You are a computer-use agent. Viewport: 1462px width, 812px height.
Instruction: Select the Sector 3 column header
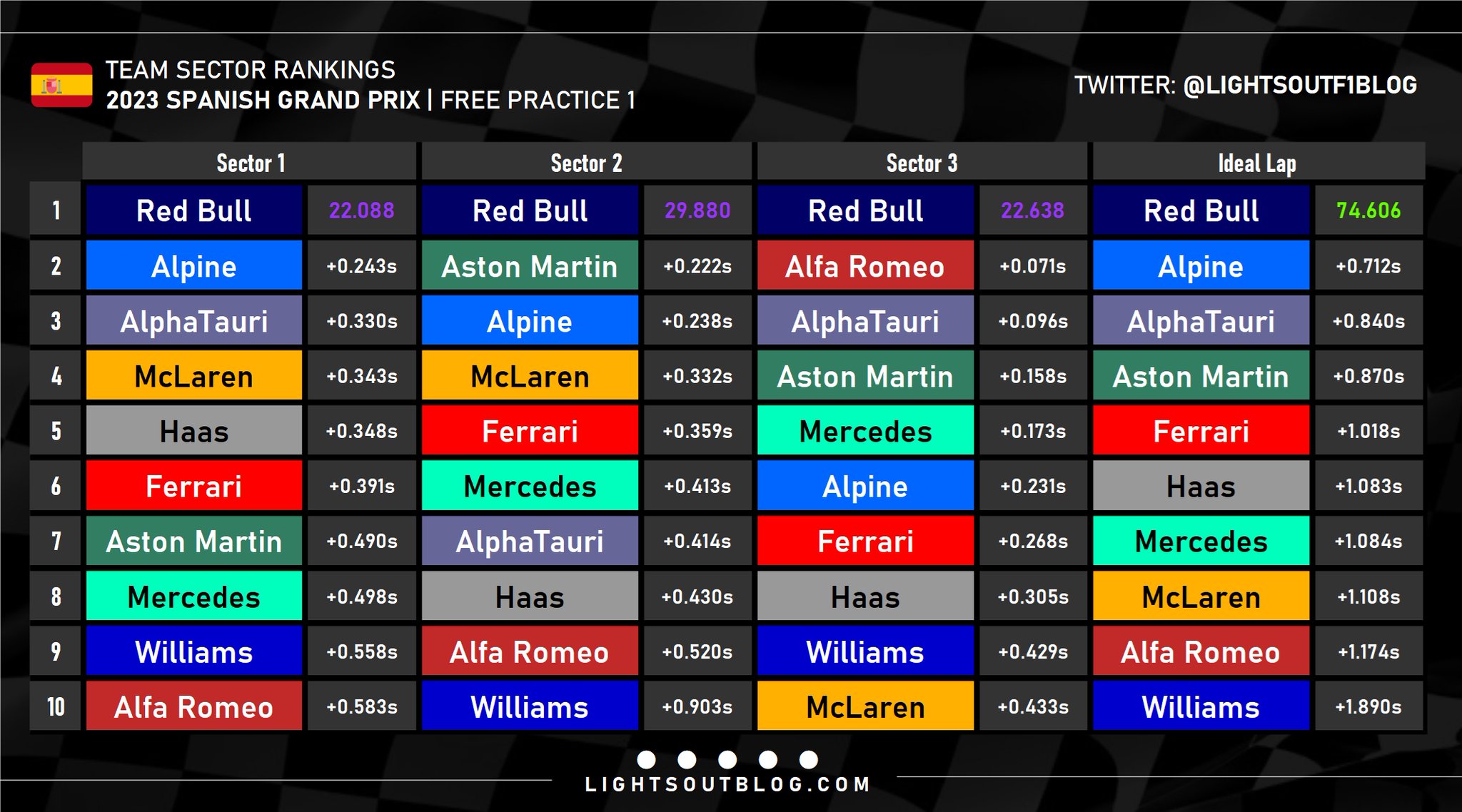922,163
